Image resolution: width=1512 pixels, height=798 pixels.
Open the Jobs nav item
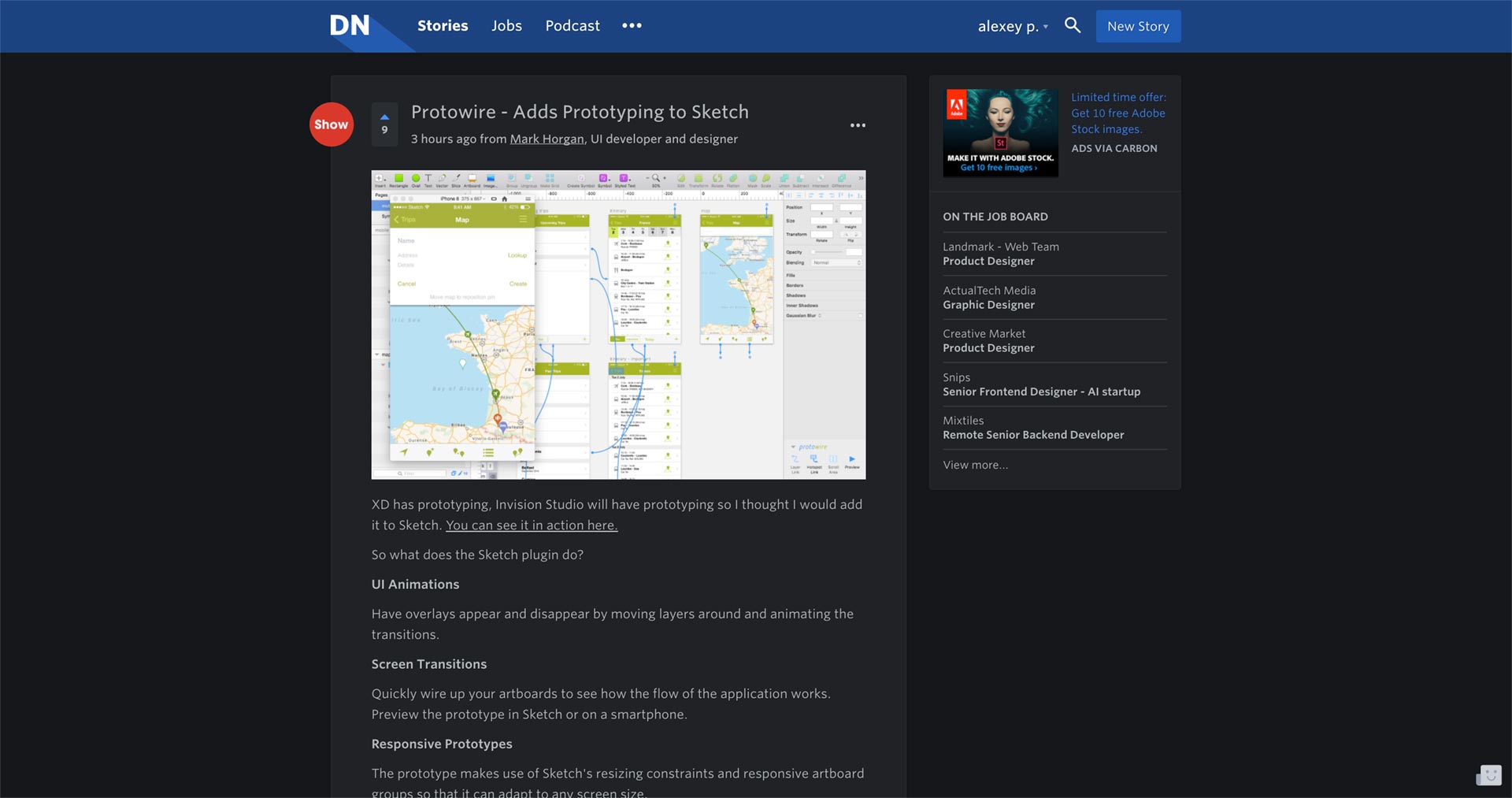[x=506, y=25]
